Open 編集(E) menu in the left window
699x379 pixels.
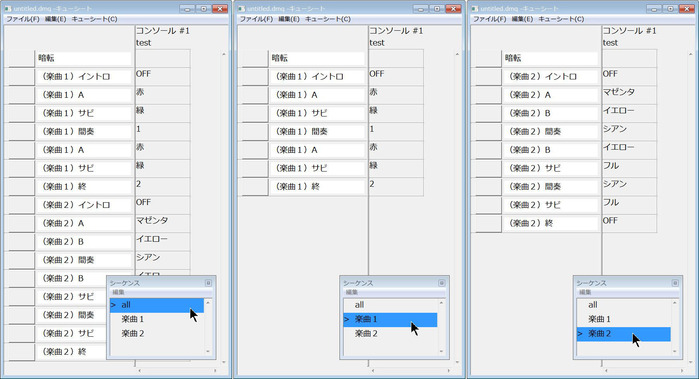click(55, 19)
